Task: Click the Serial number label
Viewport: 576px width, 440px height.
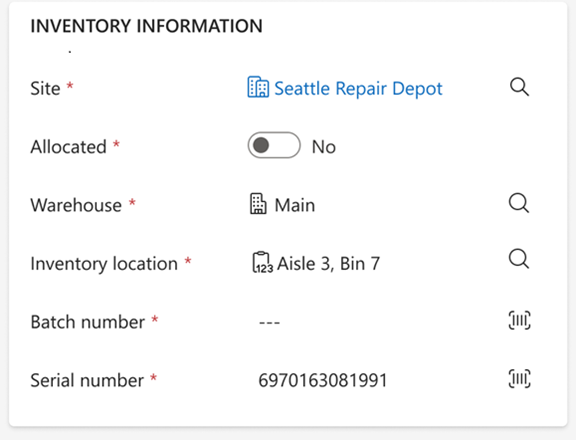Action: 87,380
